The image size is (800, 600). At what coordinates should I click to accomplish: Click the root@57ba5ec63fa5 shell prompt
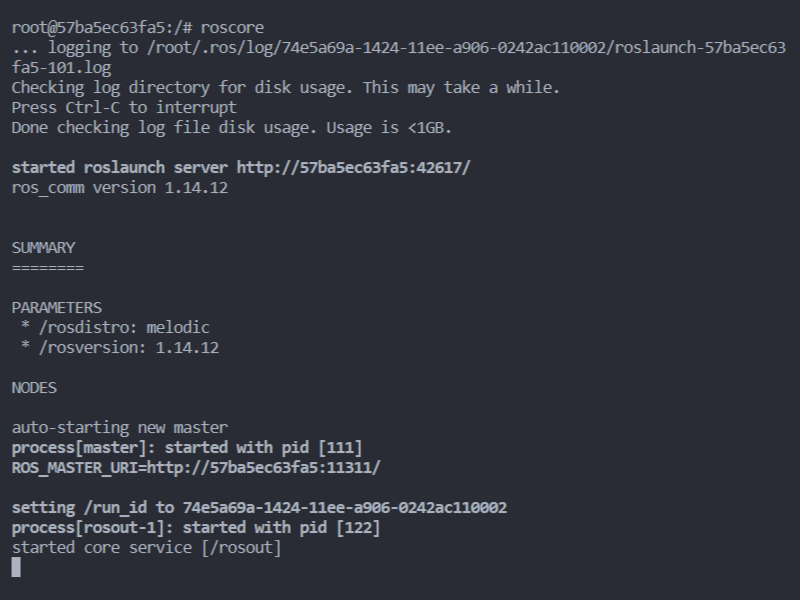tap(102, 28)
